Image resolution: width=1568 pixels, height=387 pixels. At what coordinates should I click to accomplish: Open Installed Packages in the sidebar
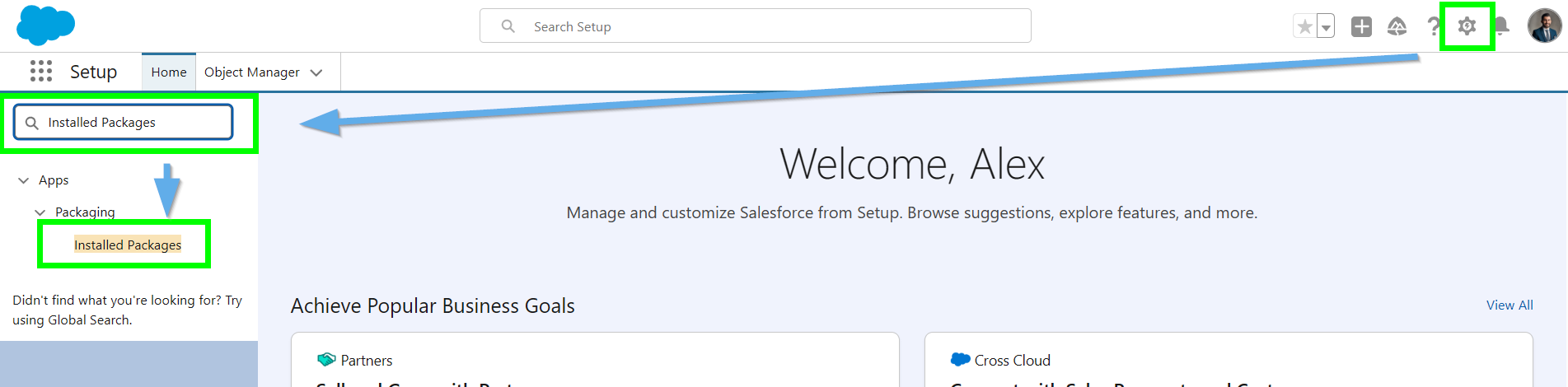pos(128,245)
